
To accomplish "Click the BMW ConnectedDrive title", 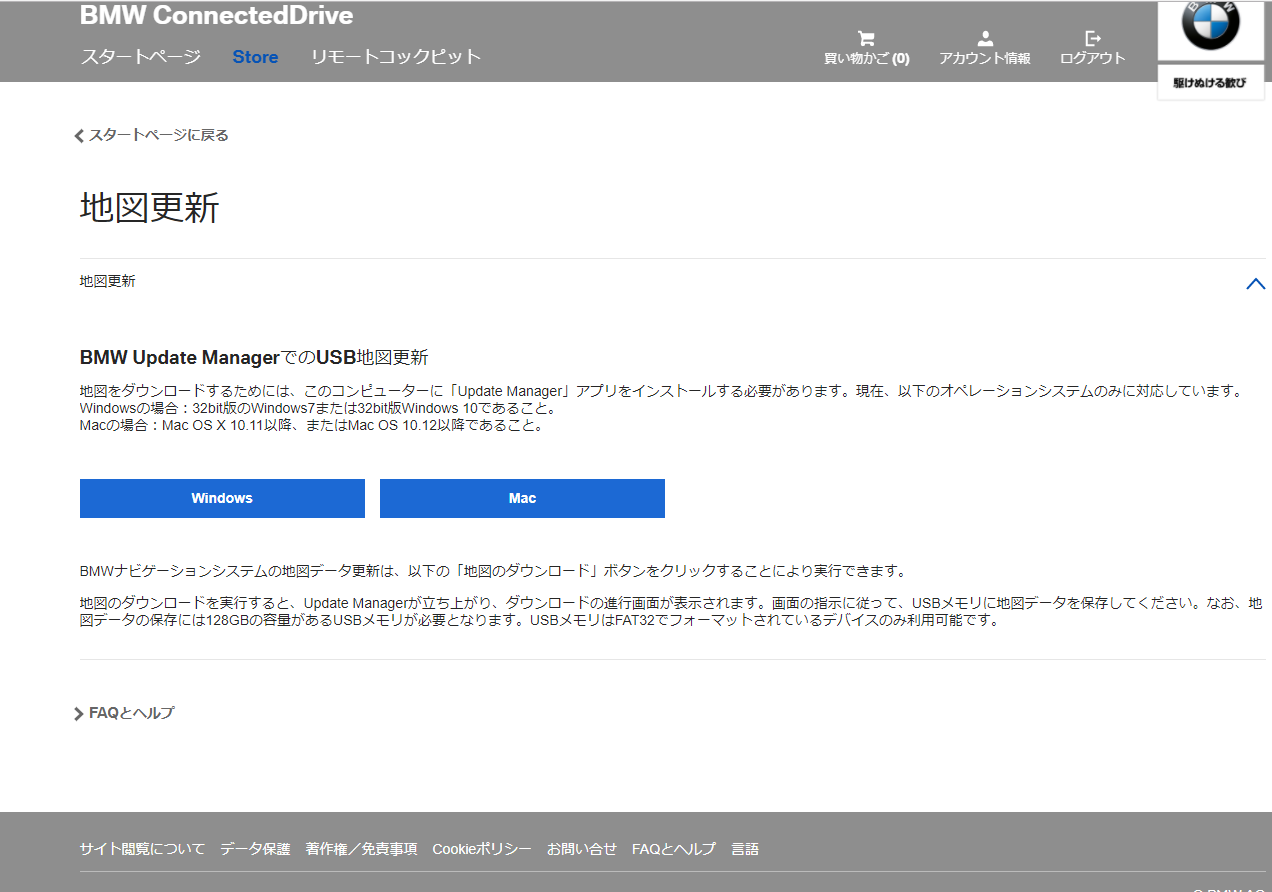I will (x=216, y=16).
